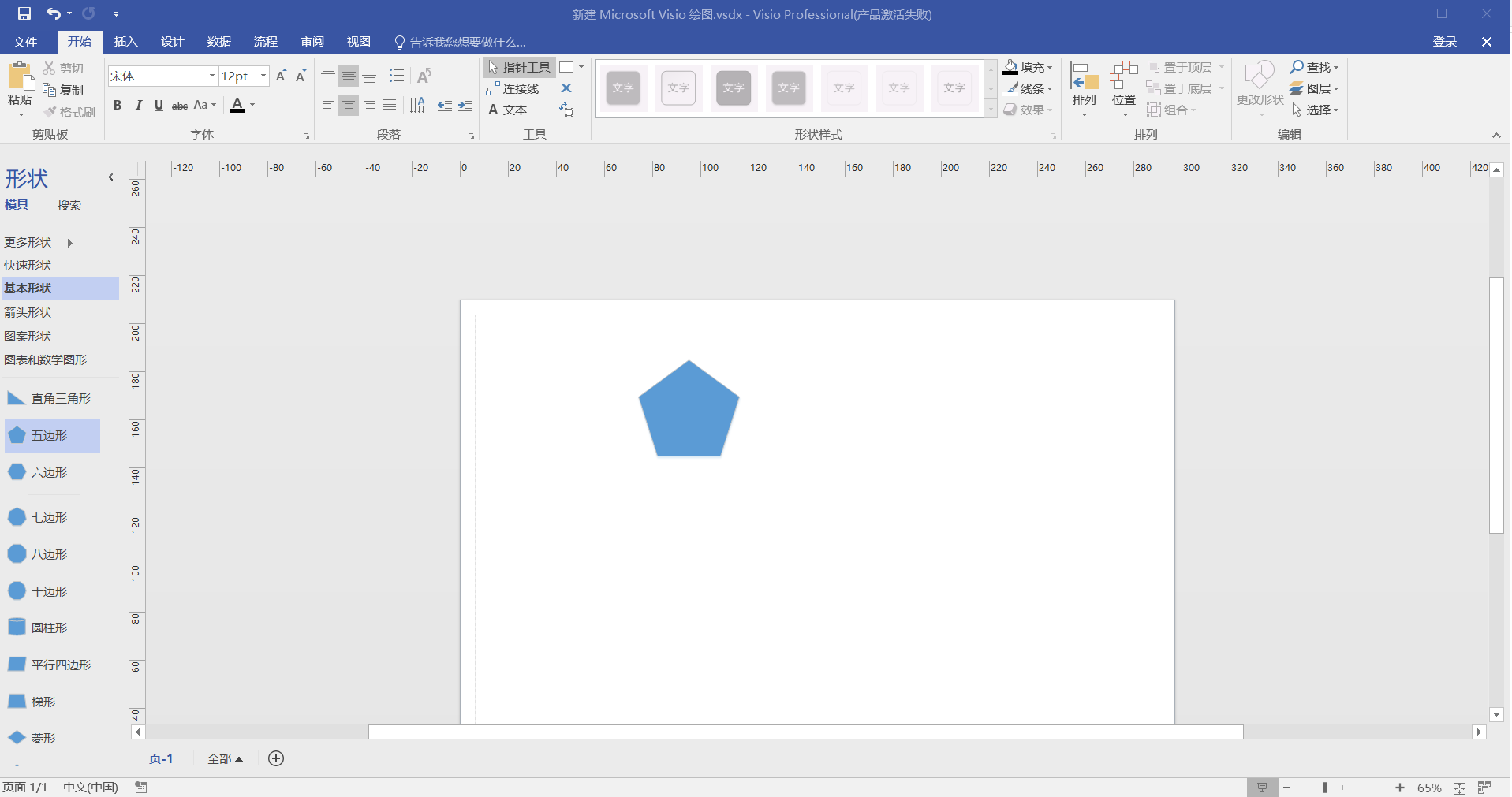
Task: Click the Find (查找) button
Action: (1315, 67)
